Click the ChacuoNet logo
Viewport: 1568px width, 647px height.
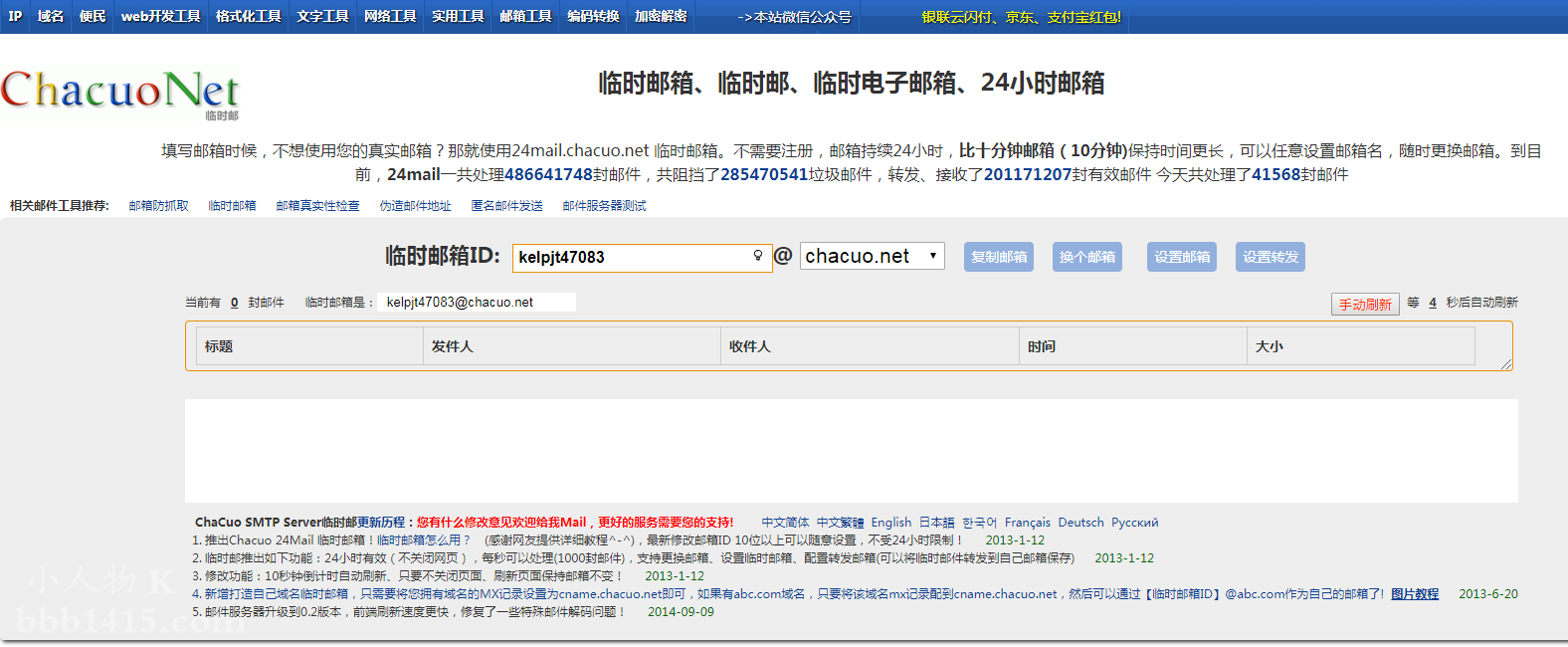(x=120, y=94)
